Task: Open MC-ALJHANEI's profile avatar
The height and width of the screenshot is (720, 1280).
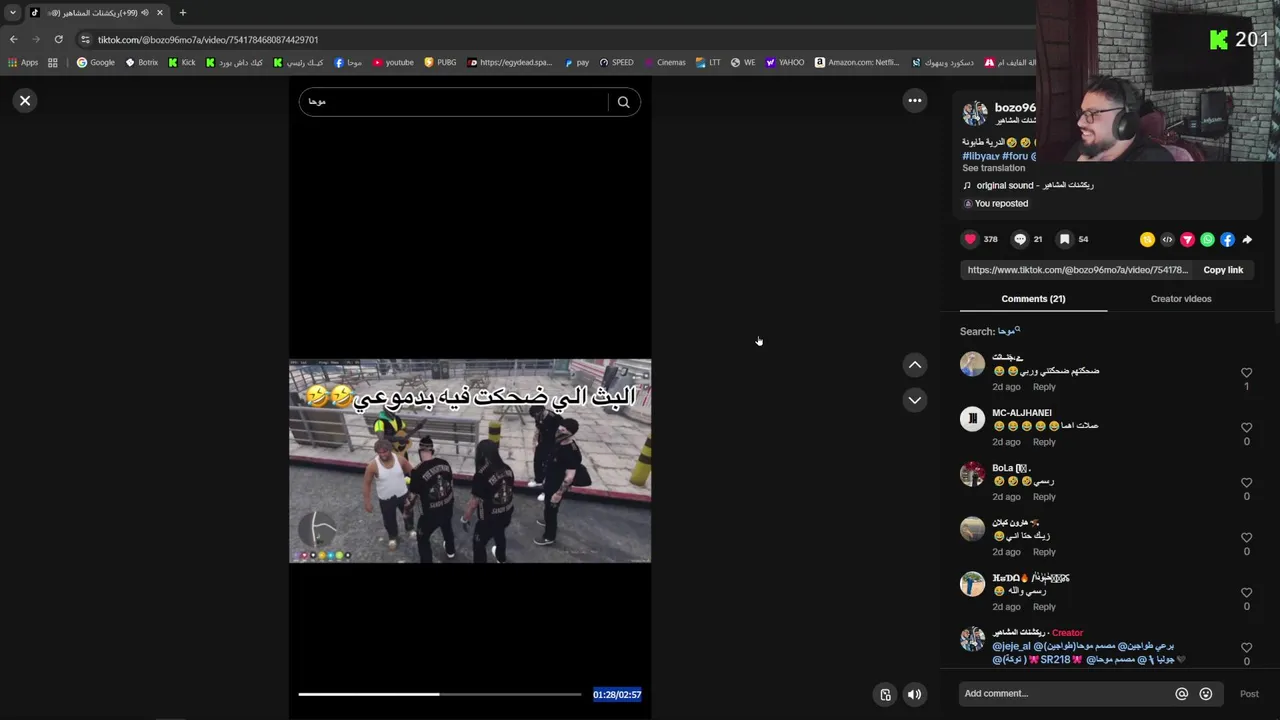Action: (x=972, y=419)
